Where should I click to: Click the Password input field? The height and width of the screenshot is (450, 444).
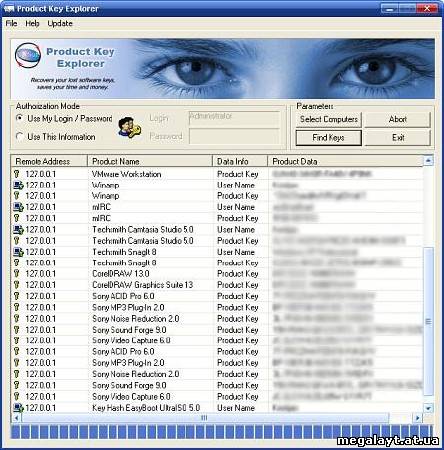pyautogui.click(x=234, y=136)
